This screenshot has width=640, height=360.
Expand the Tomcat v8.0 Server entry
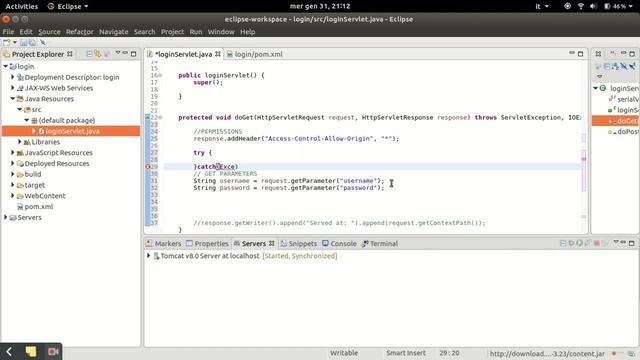(x=149, y=256)
